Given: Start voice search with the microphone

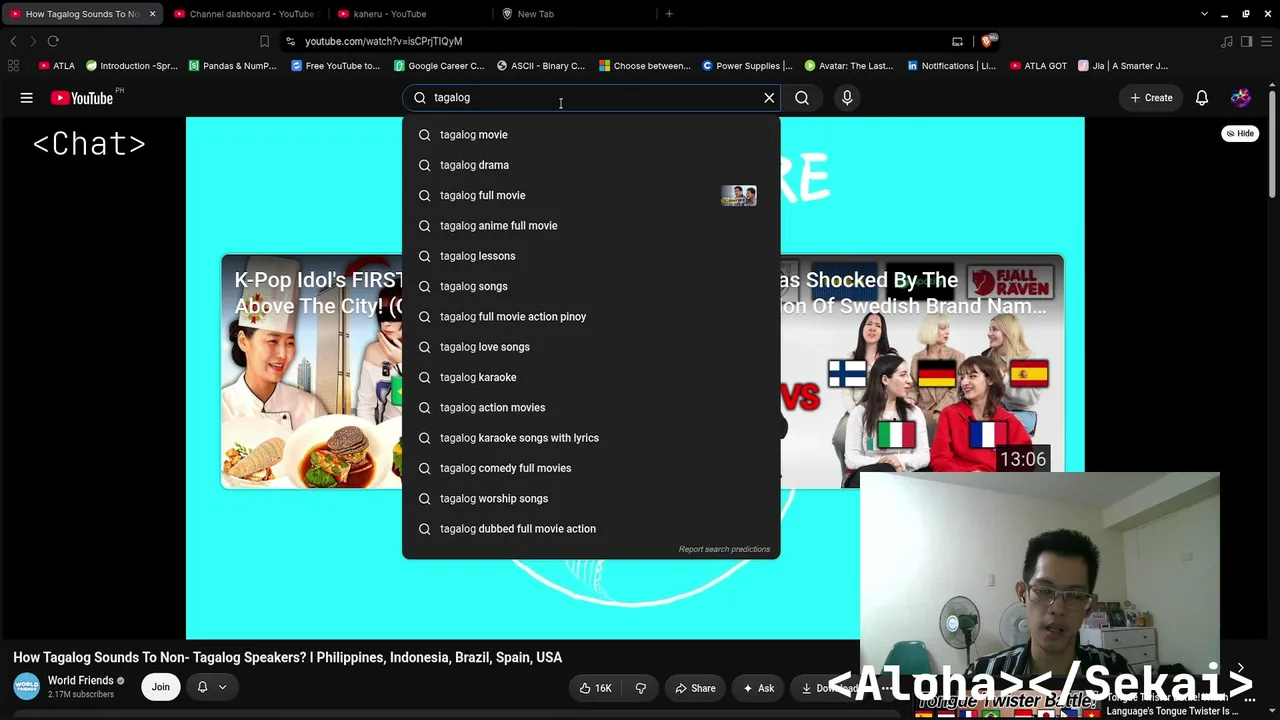Looking at the screenshot, I should click(847, 98).
